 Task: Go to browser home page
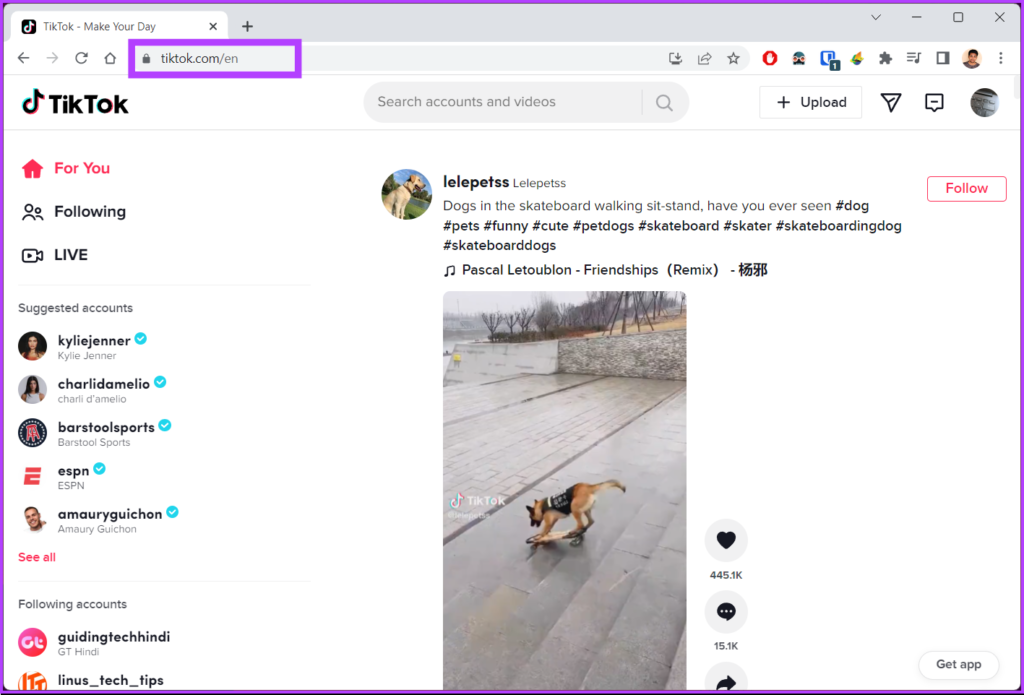coord(110,58)
